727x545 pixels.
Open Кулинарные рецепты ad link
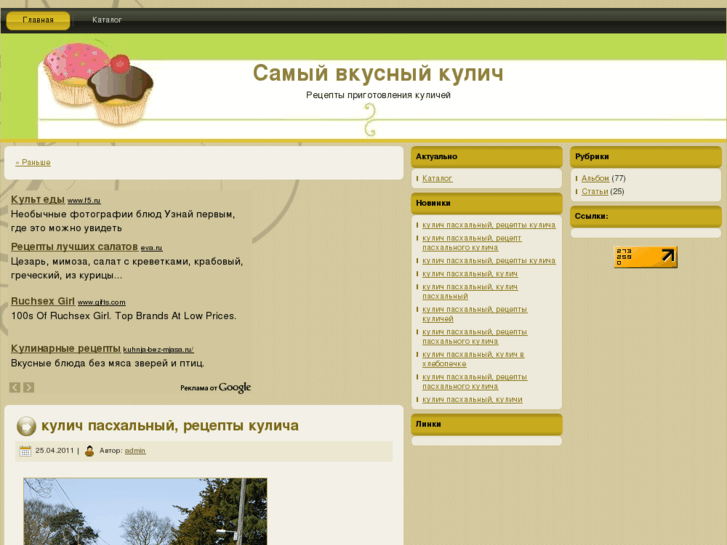coord(65,348)
